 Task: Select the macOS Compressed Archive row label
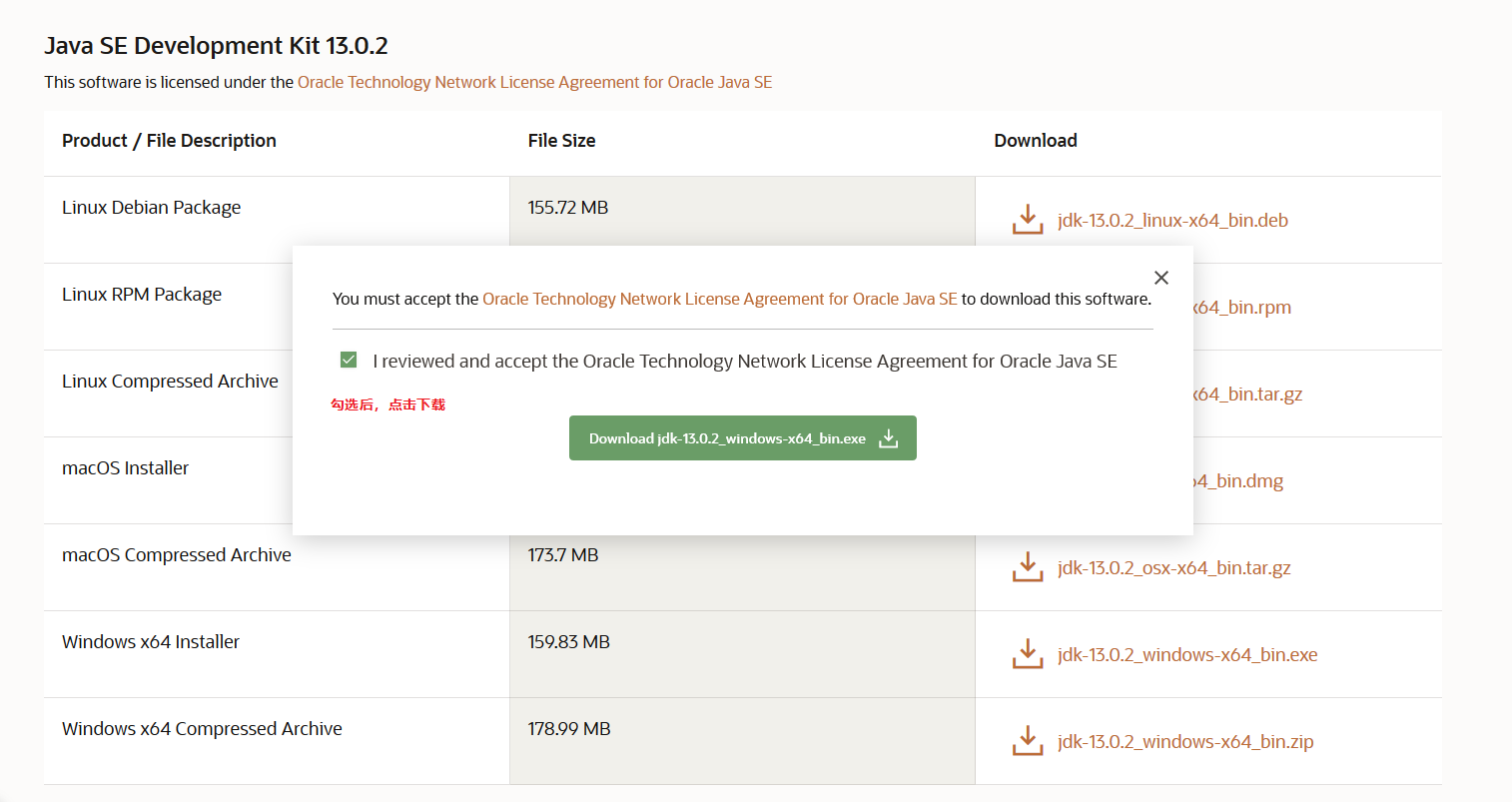pos(177,555)
